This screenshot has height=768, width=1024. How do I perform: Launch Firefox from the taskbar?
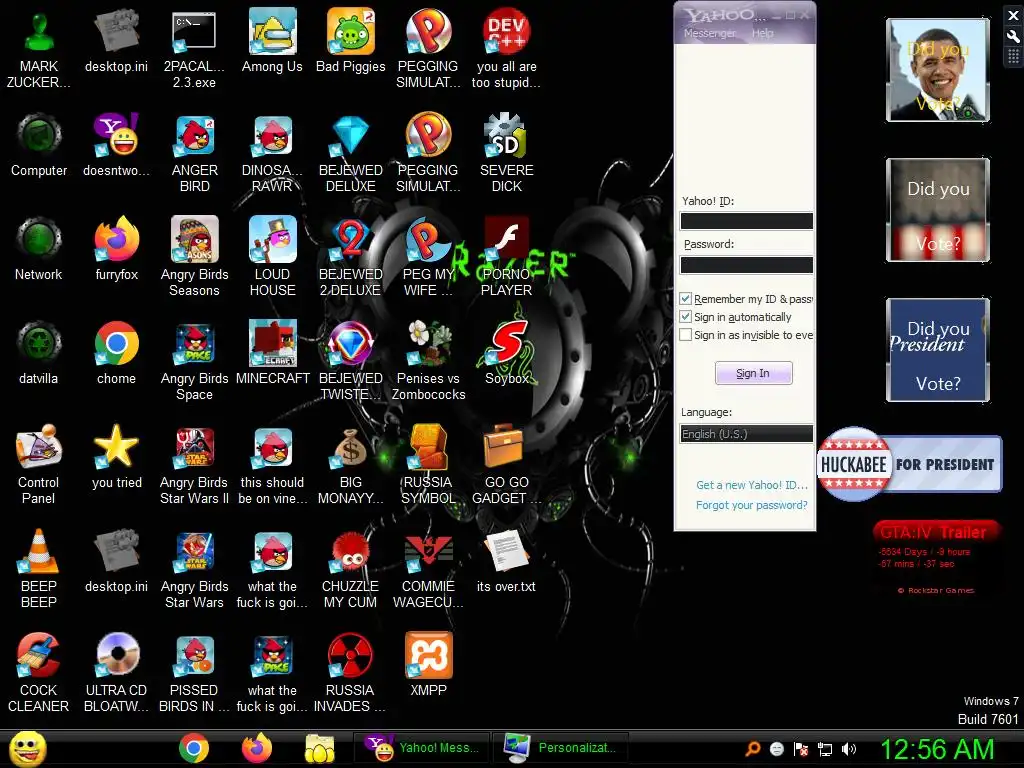(257, 748)
